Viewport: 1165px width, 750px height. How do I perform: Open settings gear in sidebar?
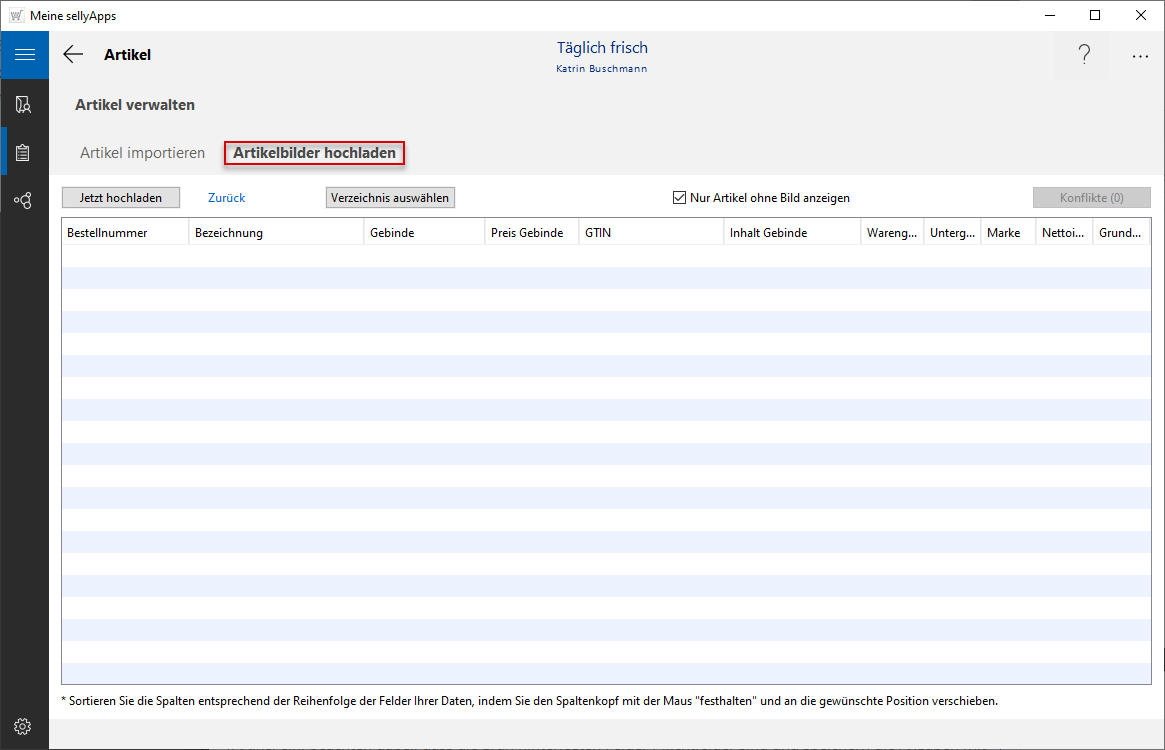(24, 726)
